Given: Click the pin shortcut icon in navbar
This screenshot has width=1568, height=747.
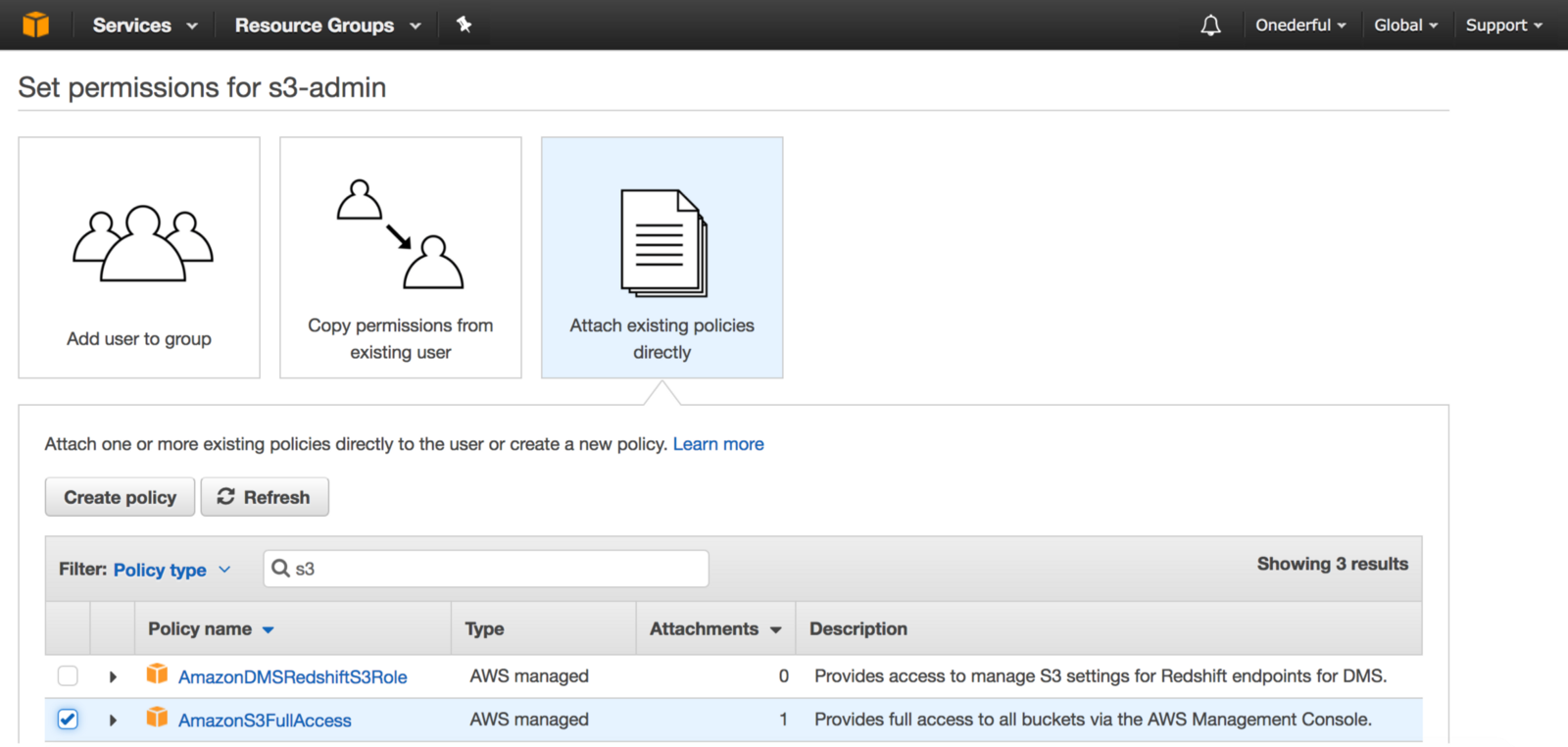Looking at the screenshot, I should (465, 25).
